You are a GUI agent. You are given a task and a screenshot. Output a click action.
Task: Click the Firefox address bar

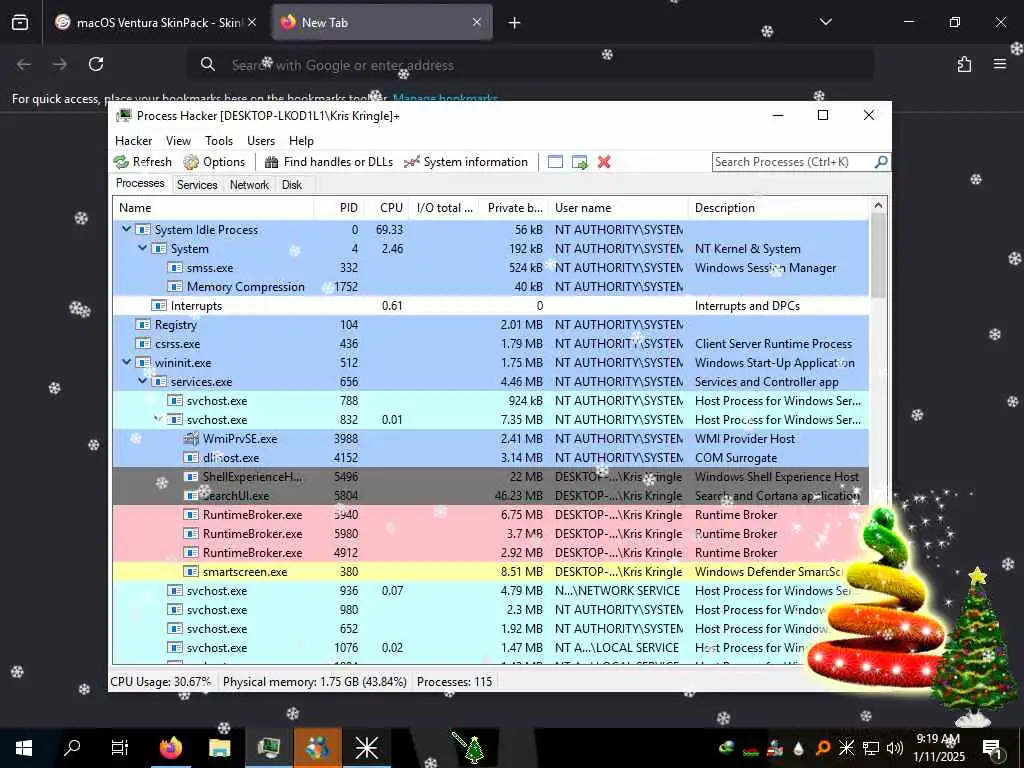(530, 65)
